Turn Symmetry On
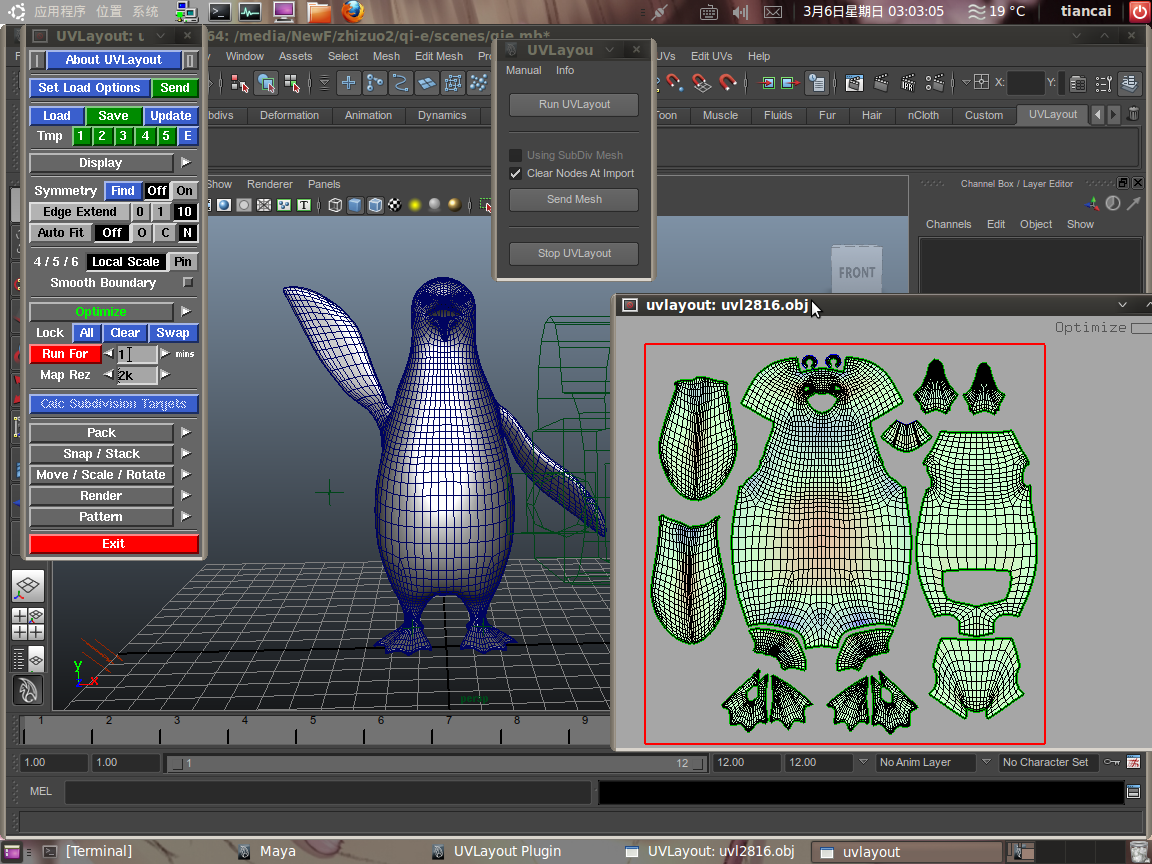Screen dimensions: 1152x864 [184, 191]
